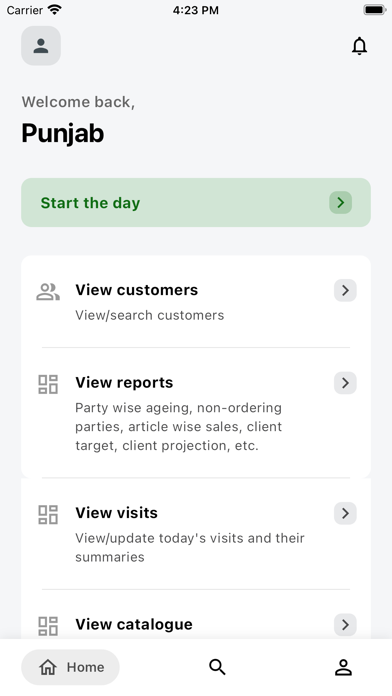
Task: Tap the green Start the day arrow
Action: pos(341,202)
